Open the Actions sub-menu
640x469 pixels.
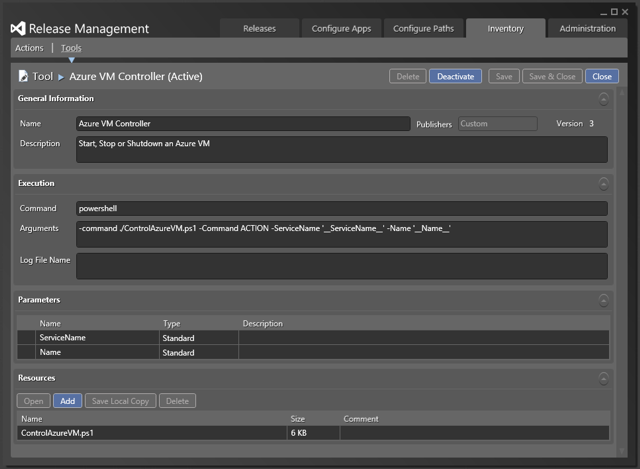pos(29,48)
